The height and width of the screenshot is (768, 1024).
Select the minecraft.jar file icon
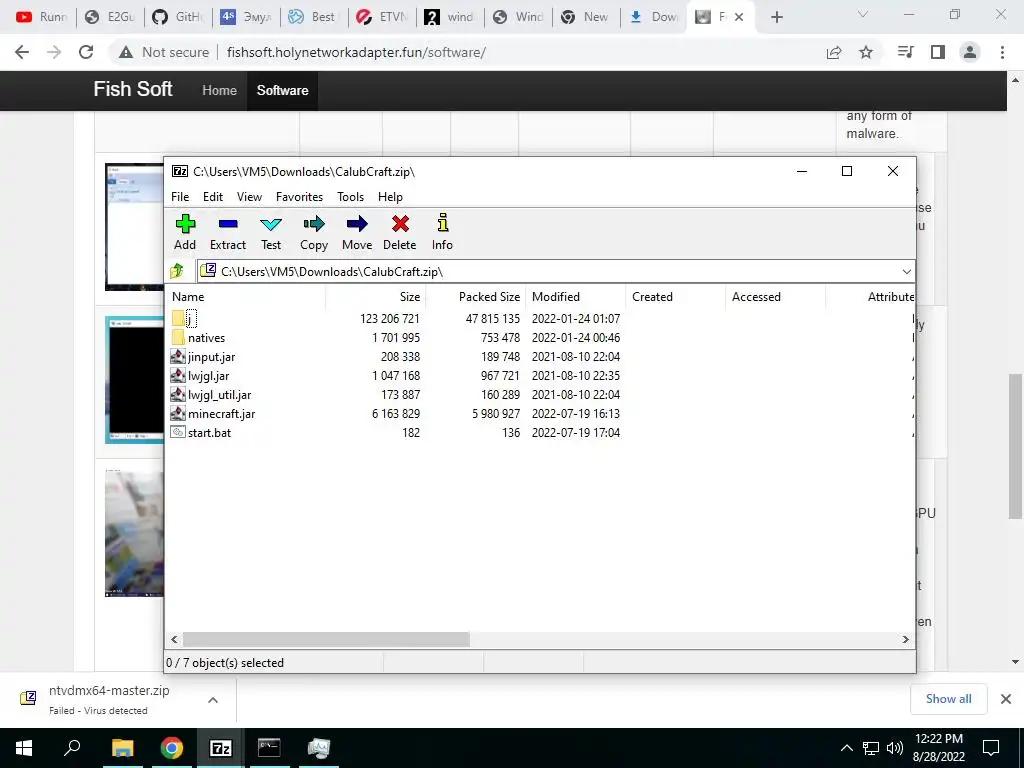pyautogui.click(x=178, y=413)
